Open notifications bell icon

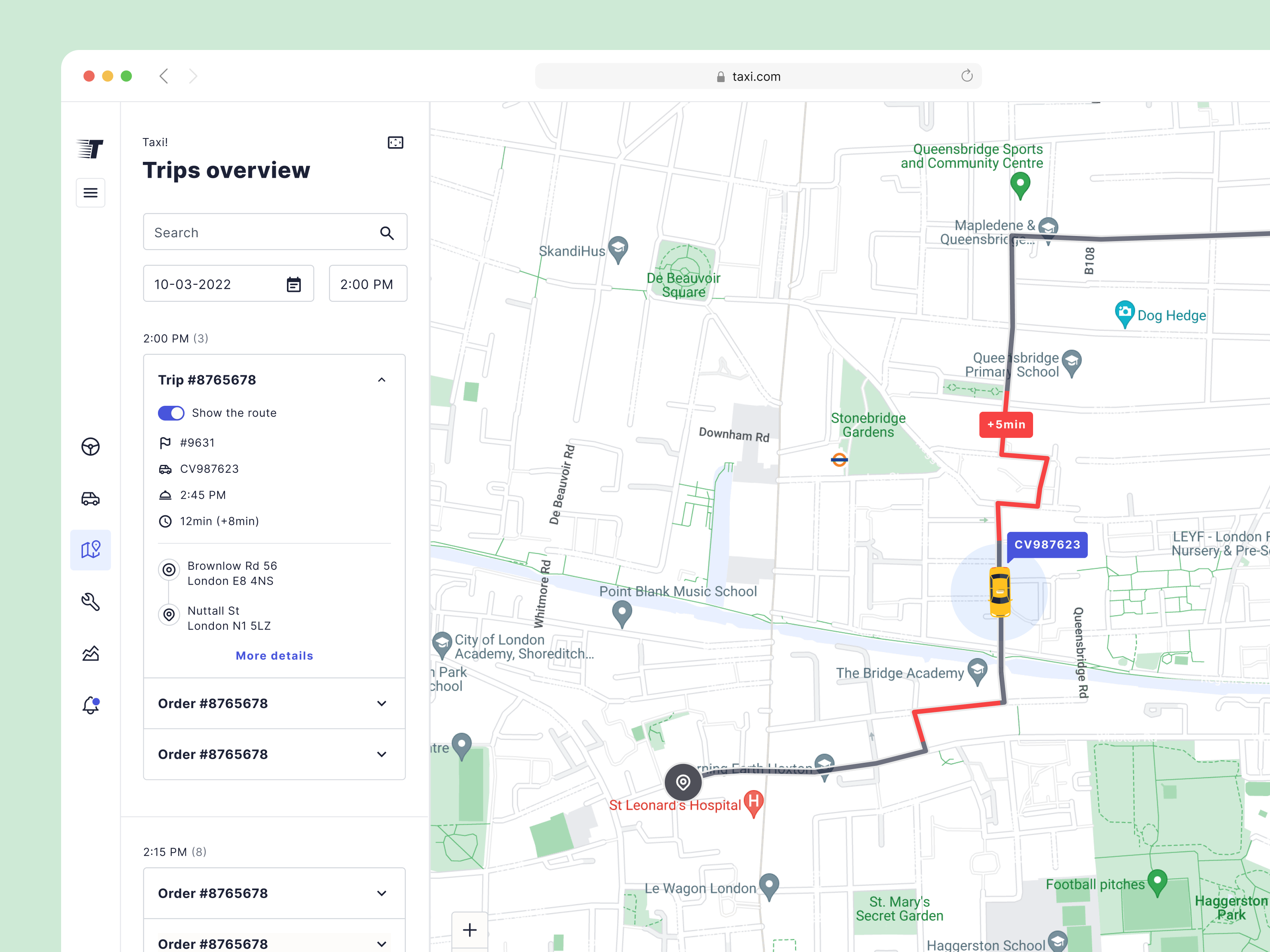coord(90,704)
